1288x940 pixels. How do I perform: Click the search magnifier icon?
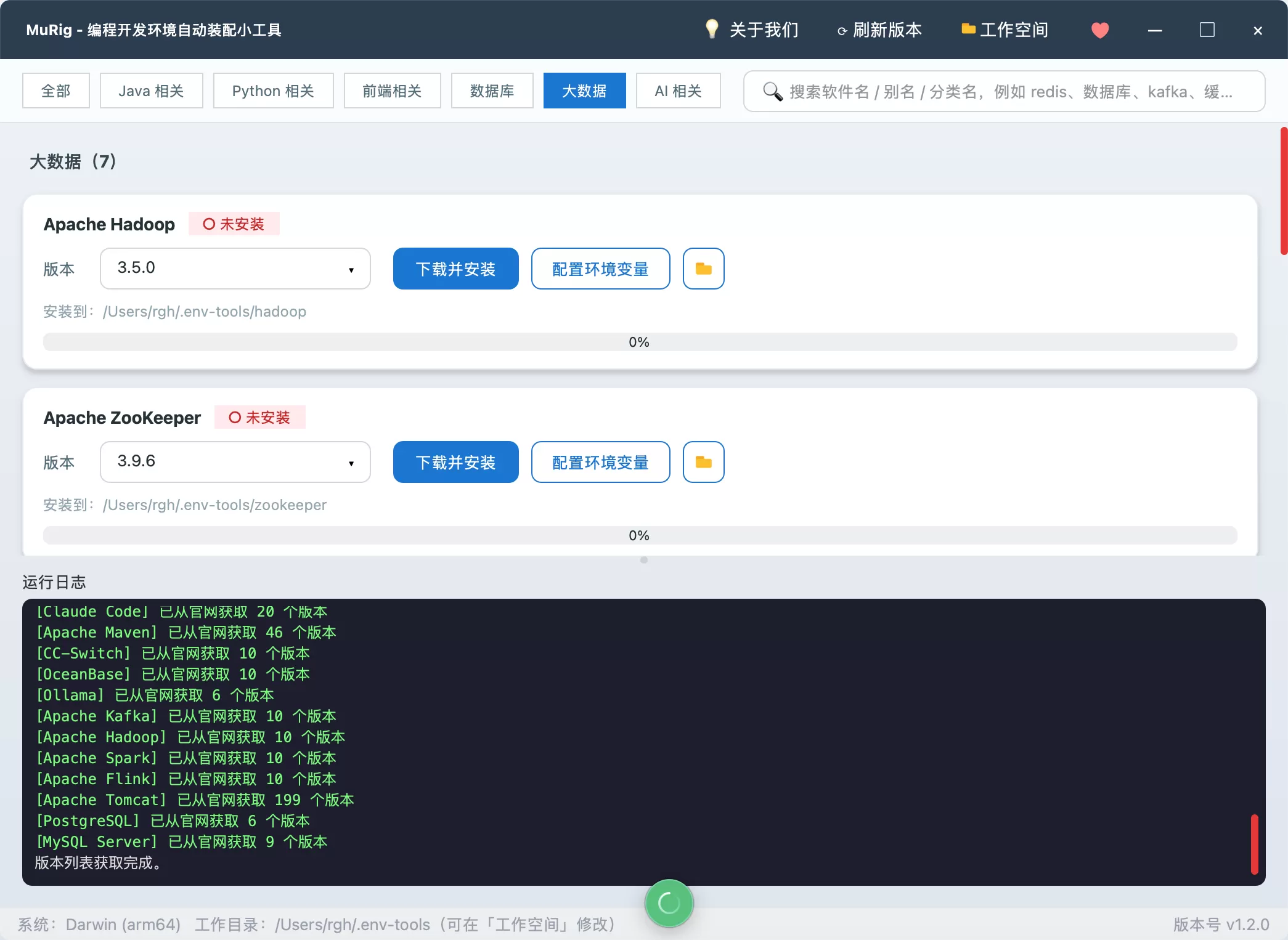click(772, 92)
